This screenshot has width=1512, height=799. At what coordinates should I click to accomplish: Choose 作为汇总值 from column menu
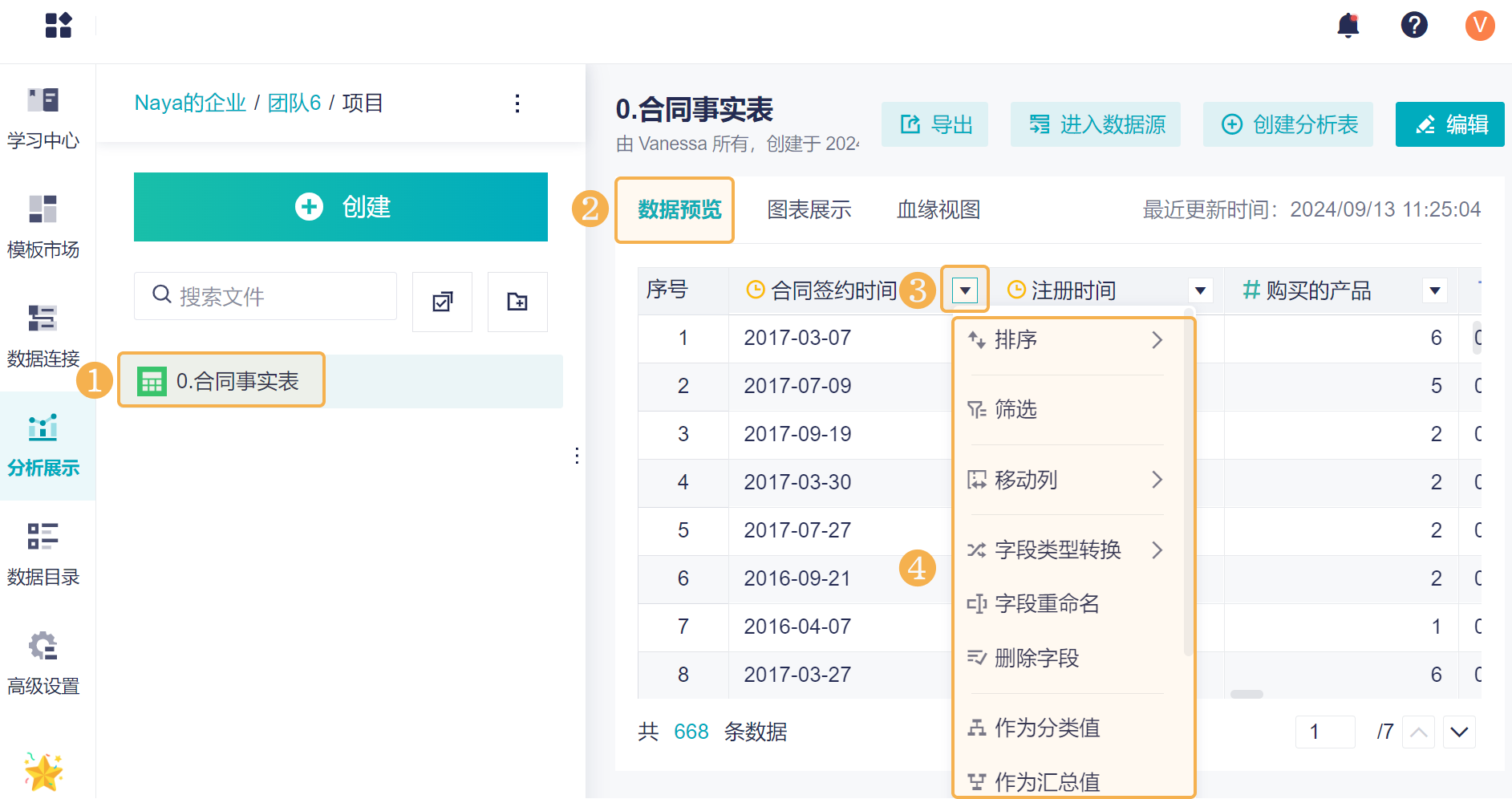(x=1067, y=781)
